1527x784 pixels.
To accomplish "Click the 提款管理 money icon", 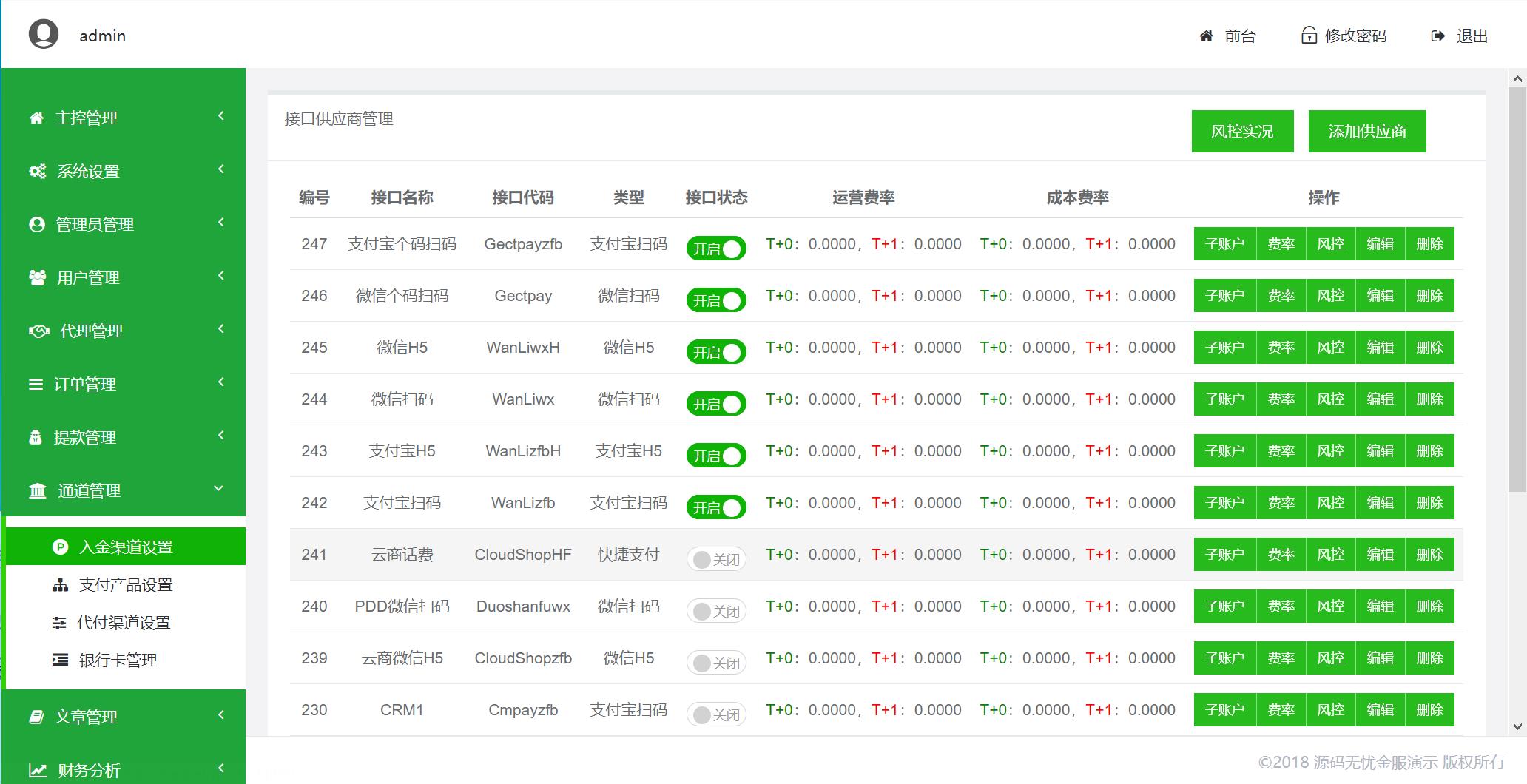I will coord(35,436).
